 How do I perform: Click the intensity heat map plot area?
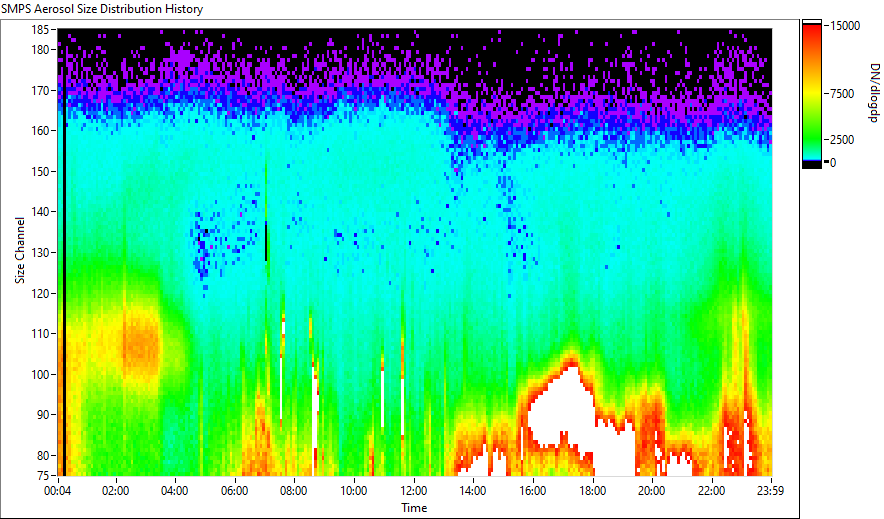pyautogui.click(x=415, y=252)
